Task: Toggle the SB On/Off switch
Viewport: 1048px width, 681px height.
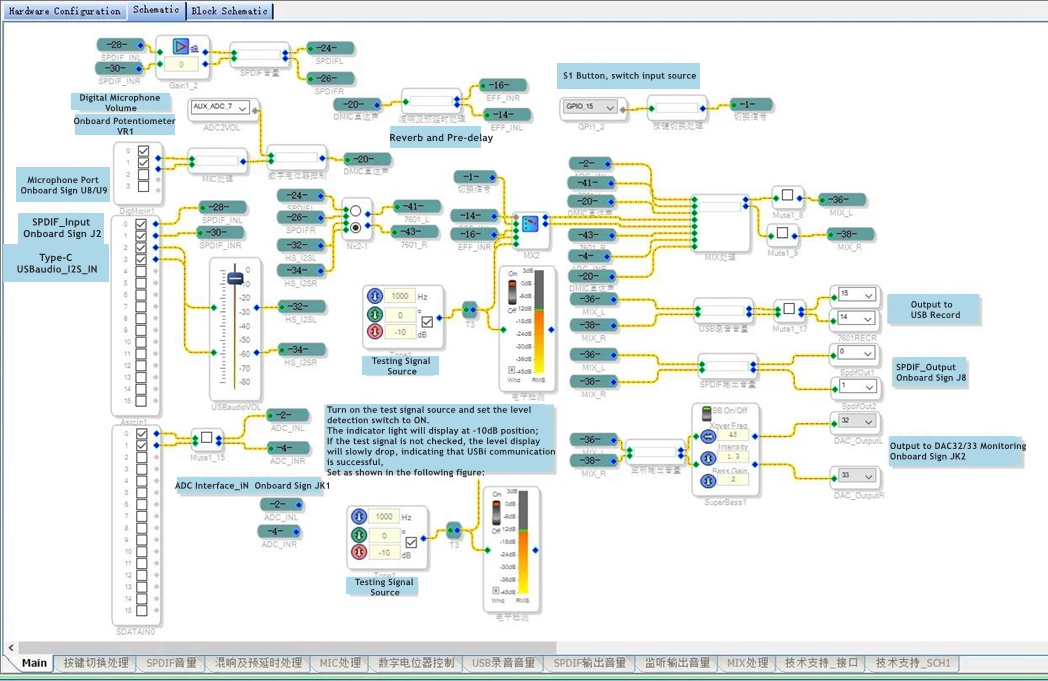Action: tap(706, 412)
